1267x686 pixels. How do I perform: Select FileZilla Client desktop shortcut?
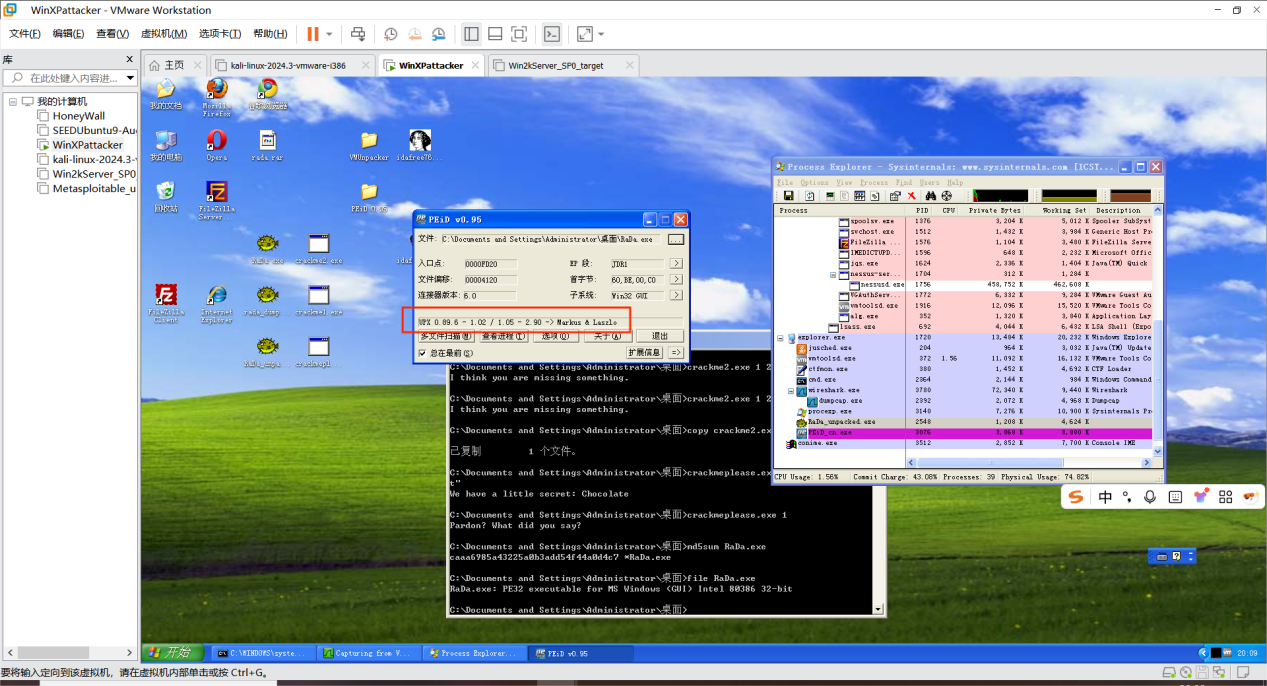tap(166, 303)
